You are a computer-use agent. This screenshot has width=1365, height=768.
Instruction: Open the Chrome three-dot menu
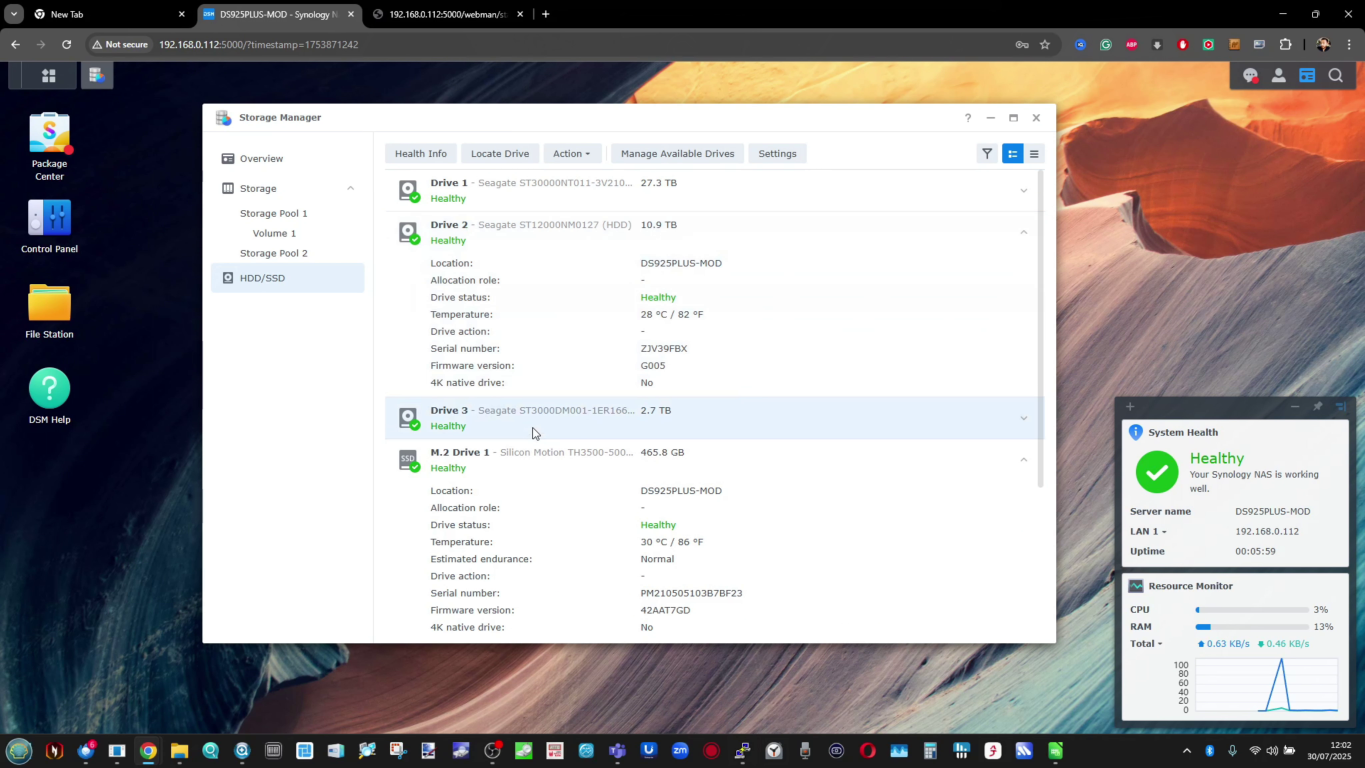pyautogui.click(x=1349, y=44)
